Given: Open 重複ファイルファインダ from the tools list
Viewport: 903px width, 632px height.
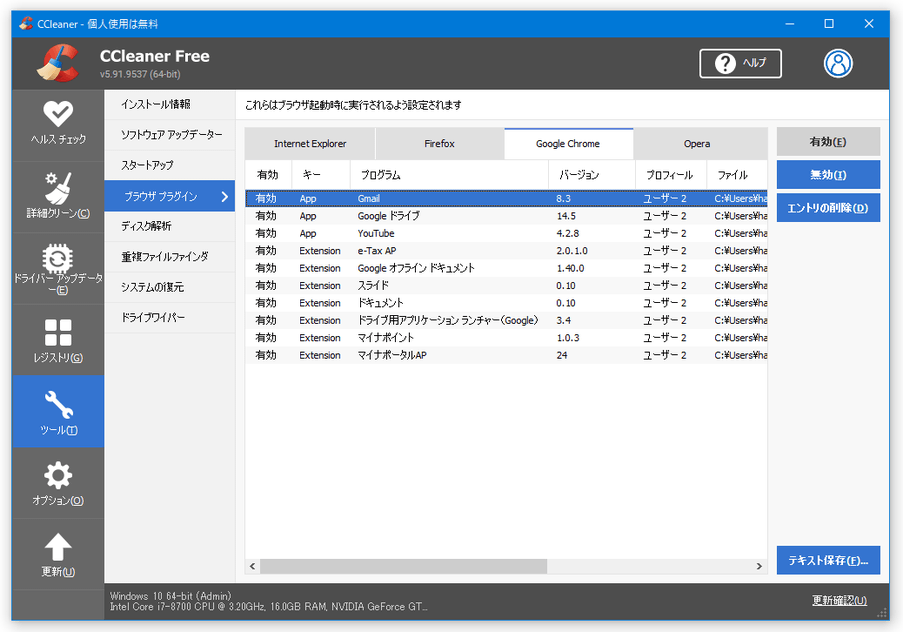Looking at the screenshot, I should [168, 257].
